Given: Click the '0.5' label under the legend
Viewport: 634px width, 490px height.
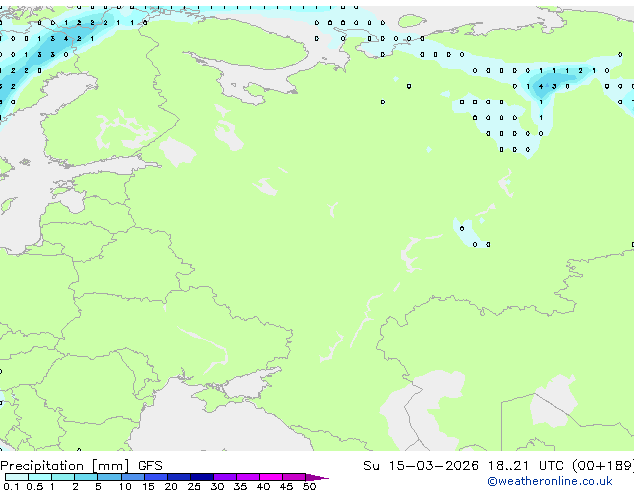Looking at the screenshot, I should pyautogui.click(x=35, y=486).
